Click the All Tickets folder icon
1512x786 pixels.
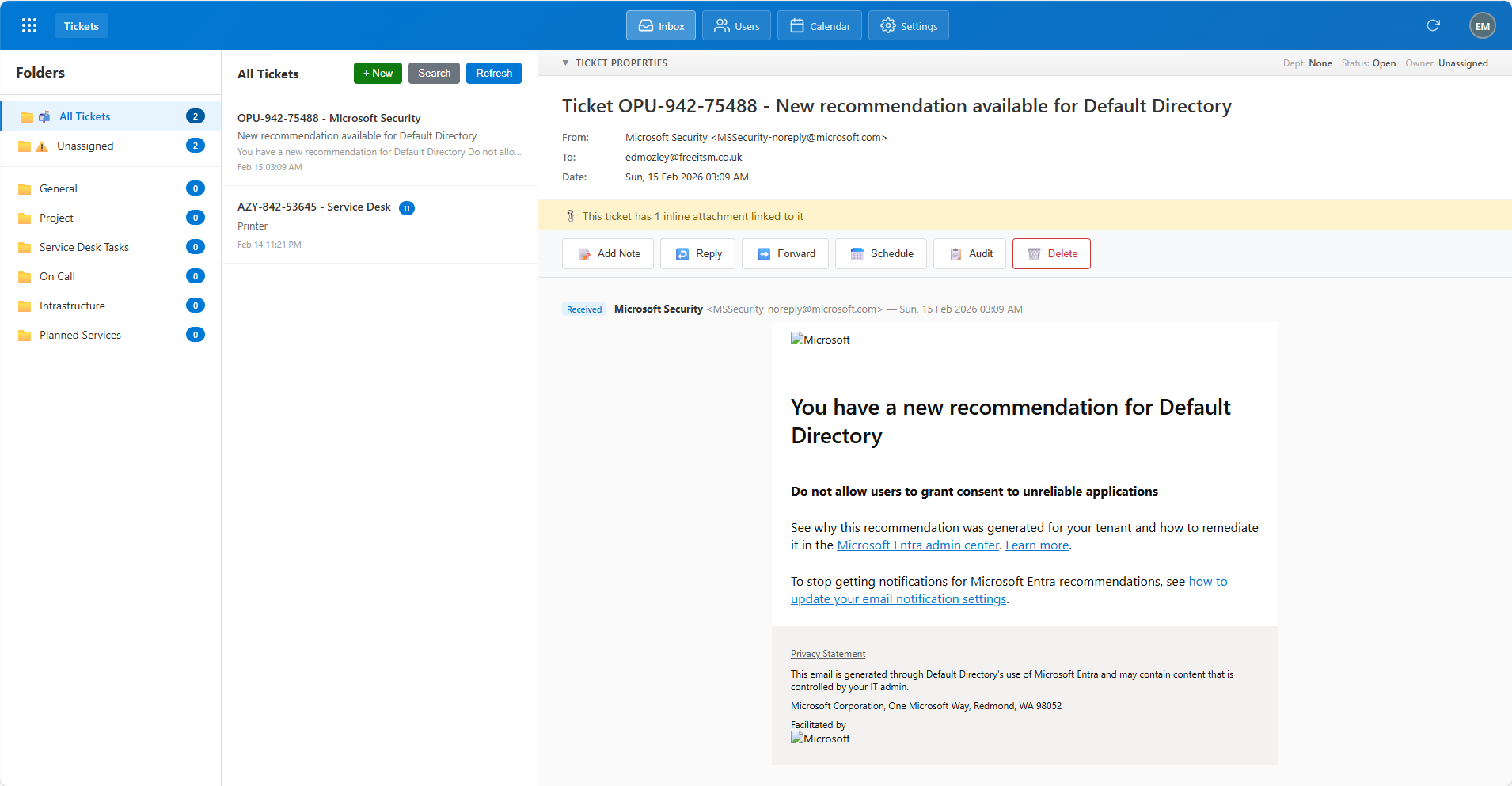(26, 117)
